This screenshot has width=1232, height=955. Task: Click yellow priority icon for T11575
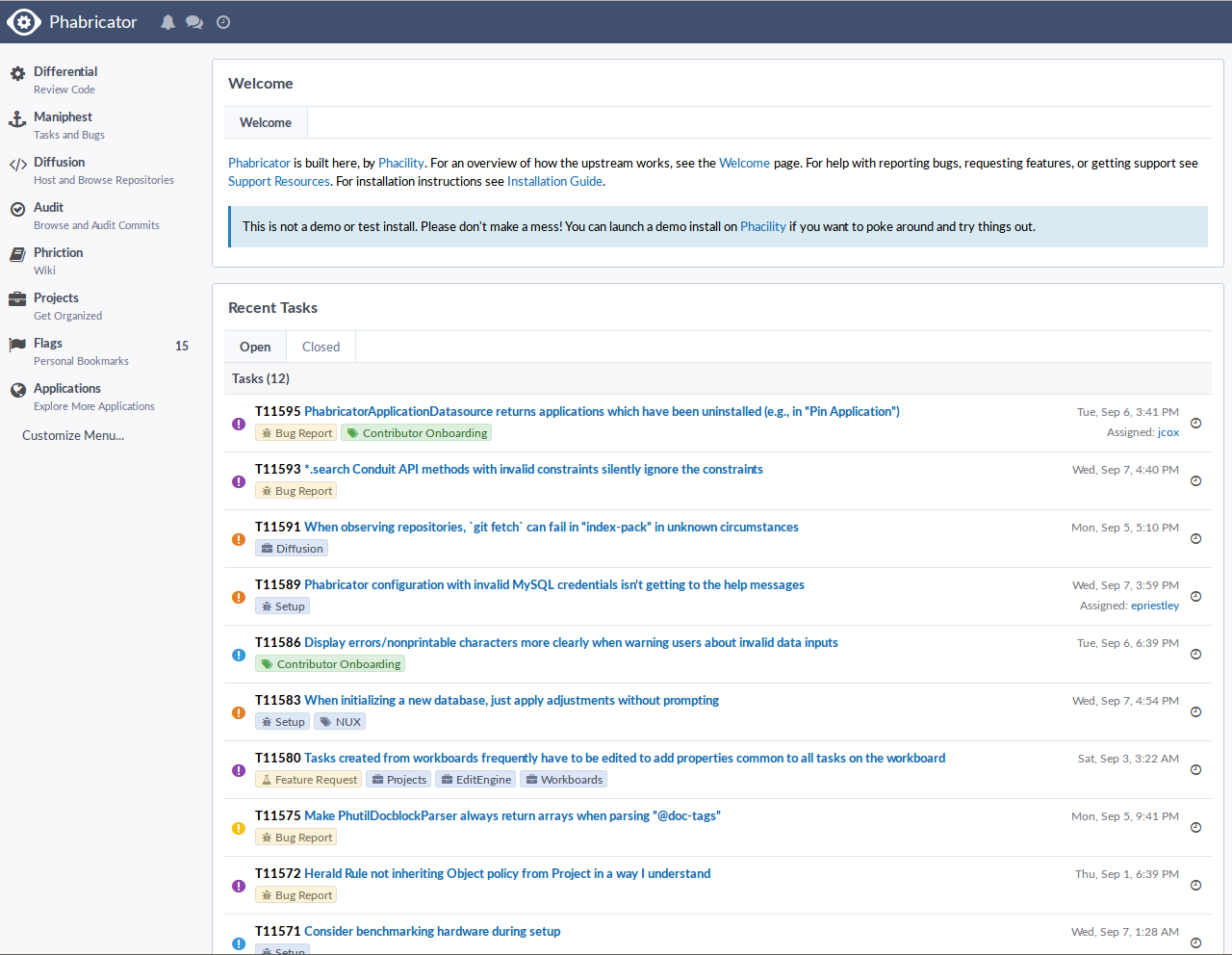point(239,828)
